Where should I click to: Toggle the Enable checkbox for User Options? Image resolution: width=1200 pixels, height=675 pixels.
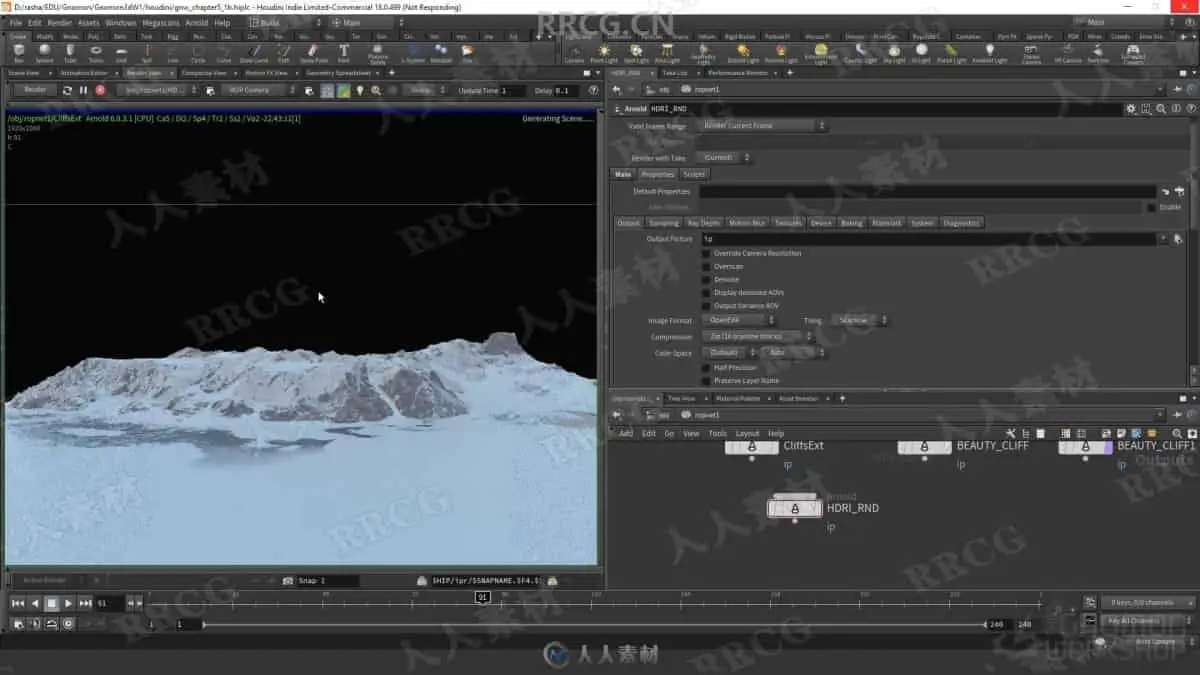[x=1151, y=207]
